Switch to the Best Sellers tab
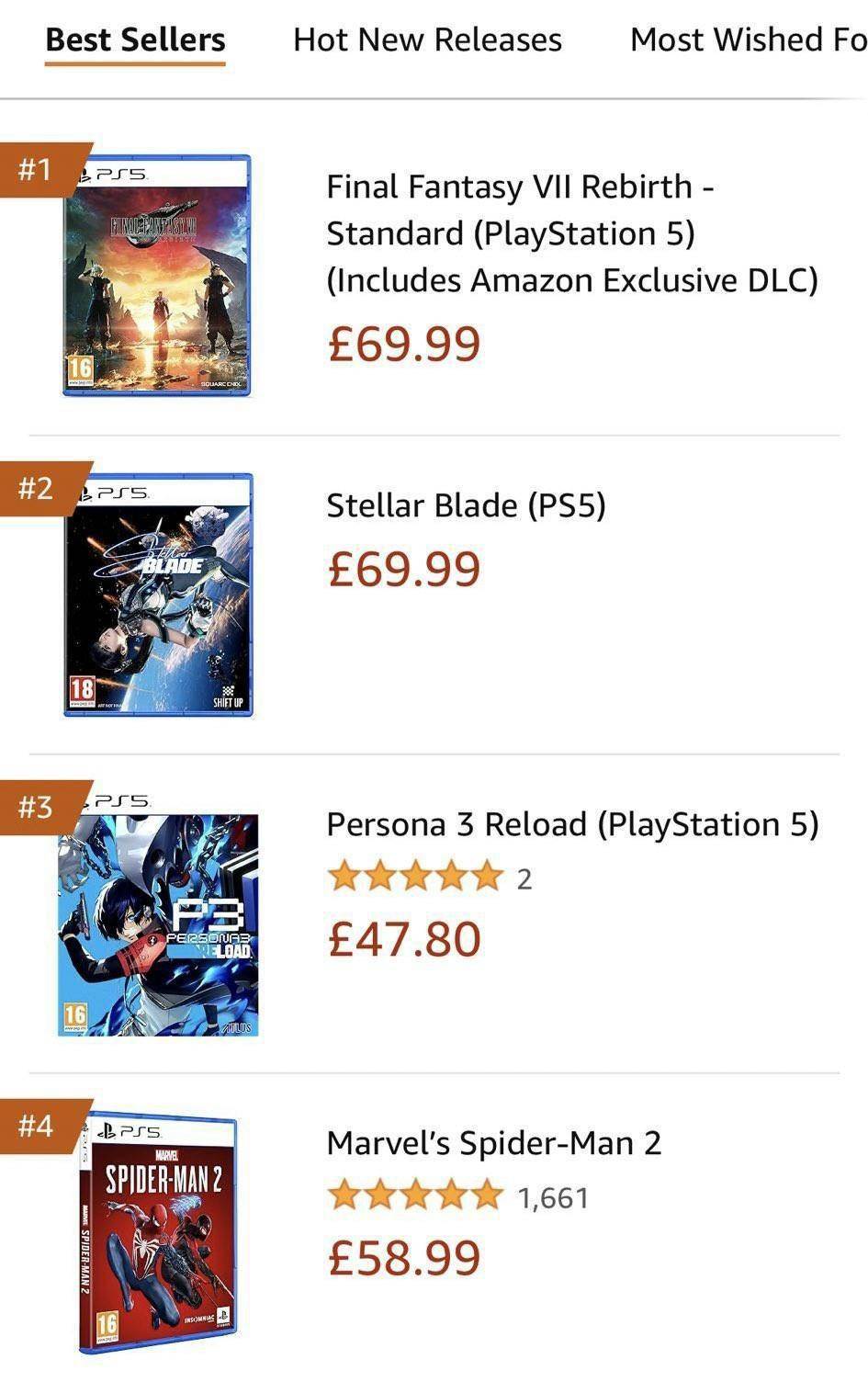868x1382 pixels. pyautogui.click(x=135, y=40)
